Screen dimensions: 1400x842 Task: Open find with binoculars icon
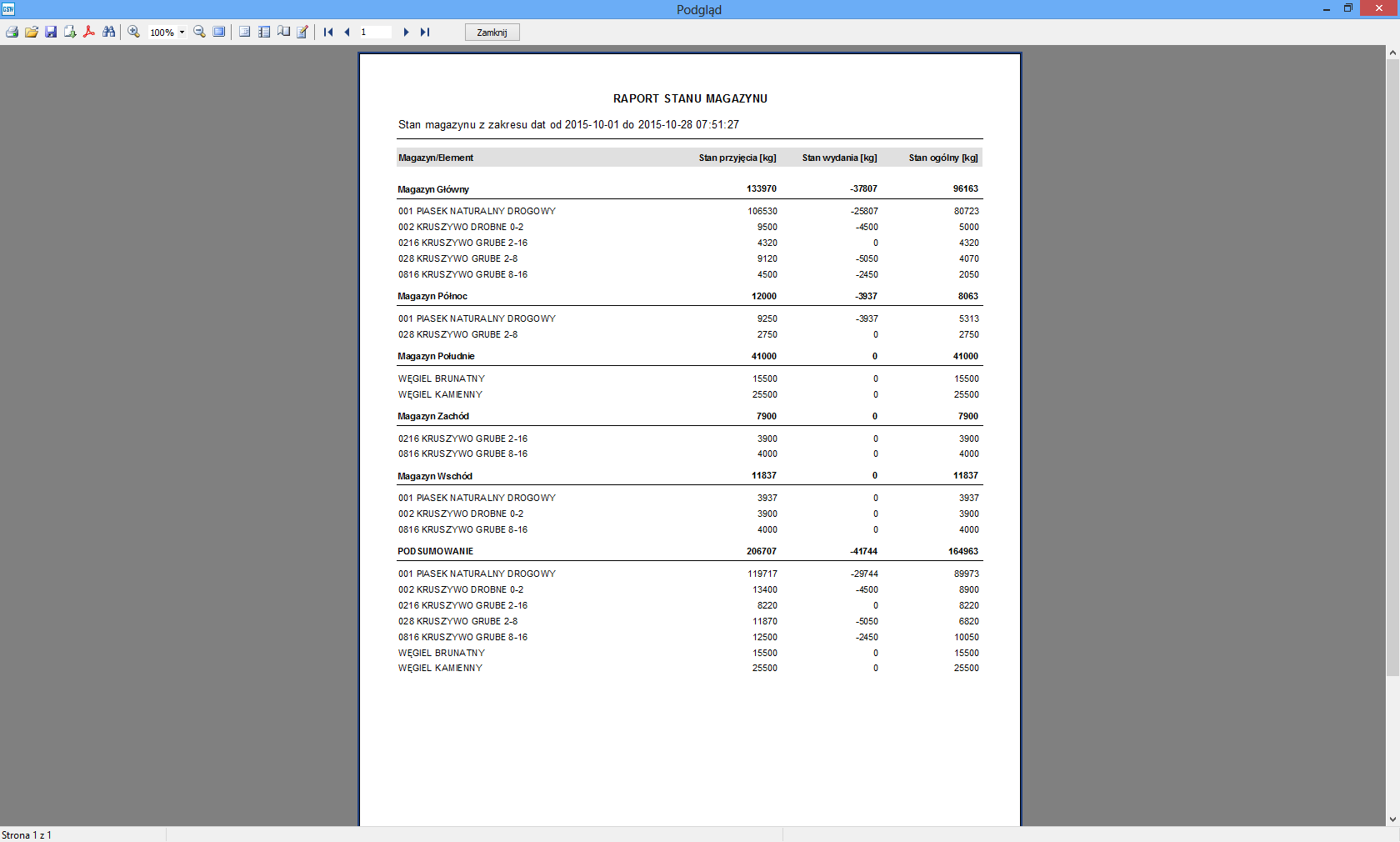click(108, 32)
